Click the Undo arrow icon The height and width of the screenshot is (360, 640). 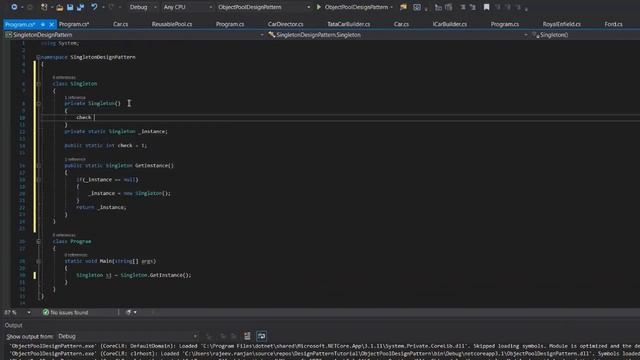coord(94,7)
